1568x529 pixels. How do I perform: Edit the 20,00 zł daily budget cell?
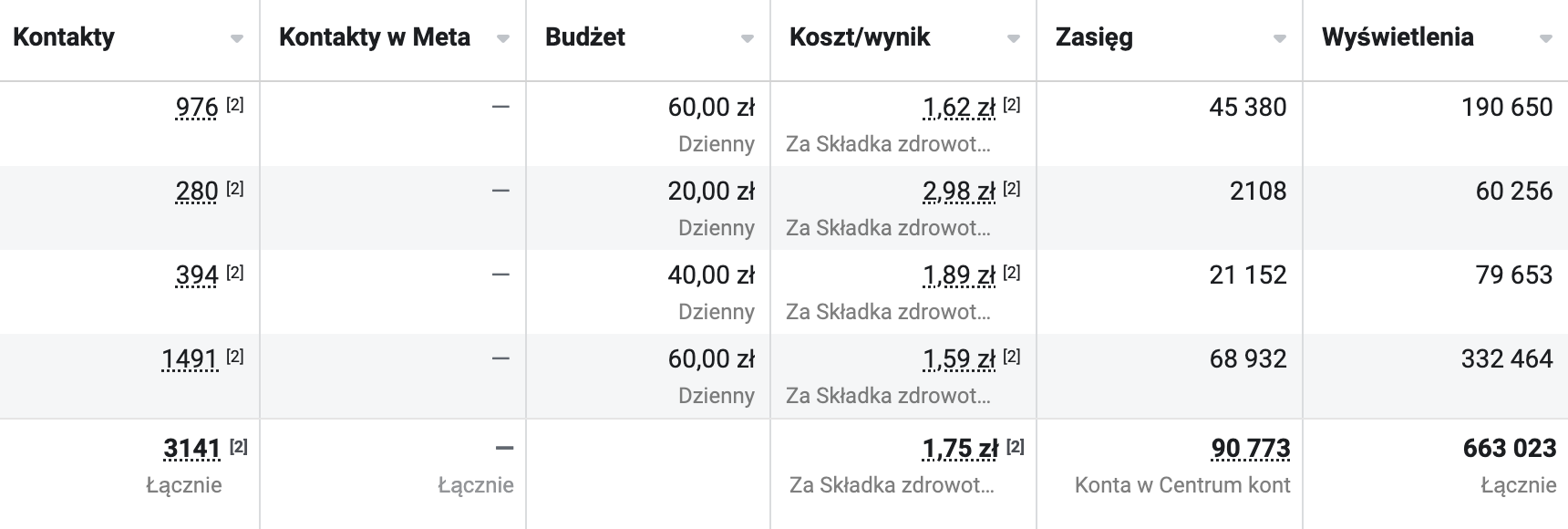[648, 208]
